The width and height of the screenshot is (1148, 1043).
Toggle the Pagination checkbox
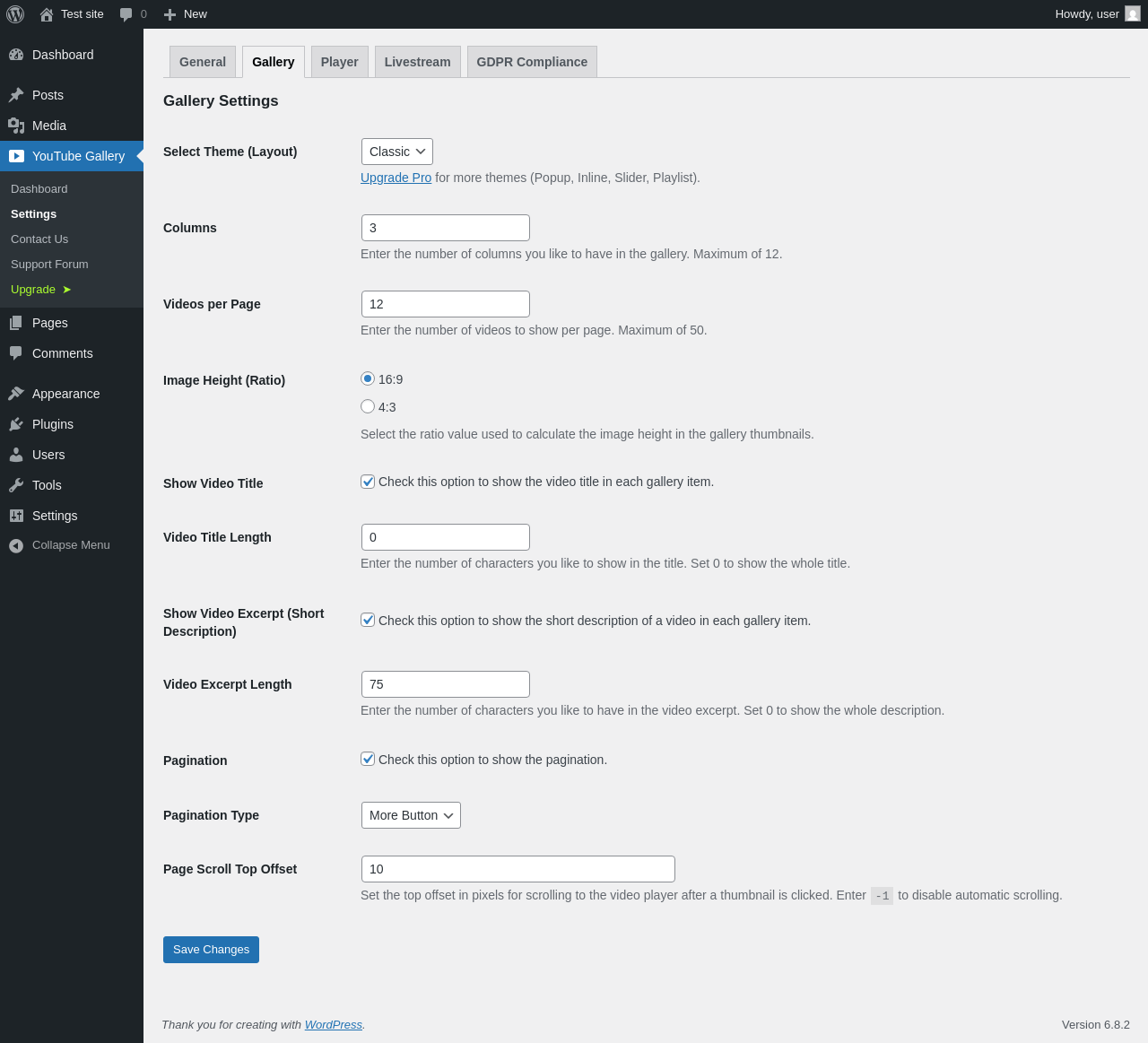[368, 759]
